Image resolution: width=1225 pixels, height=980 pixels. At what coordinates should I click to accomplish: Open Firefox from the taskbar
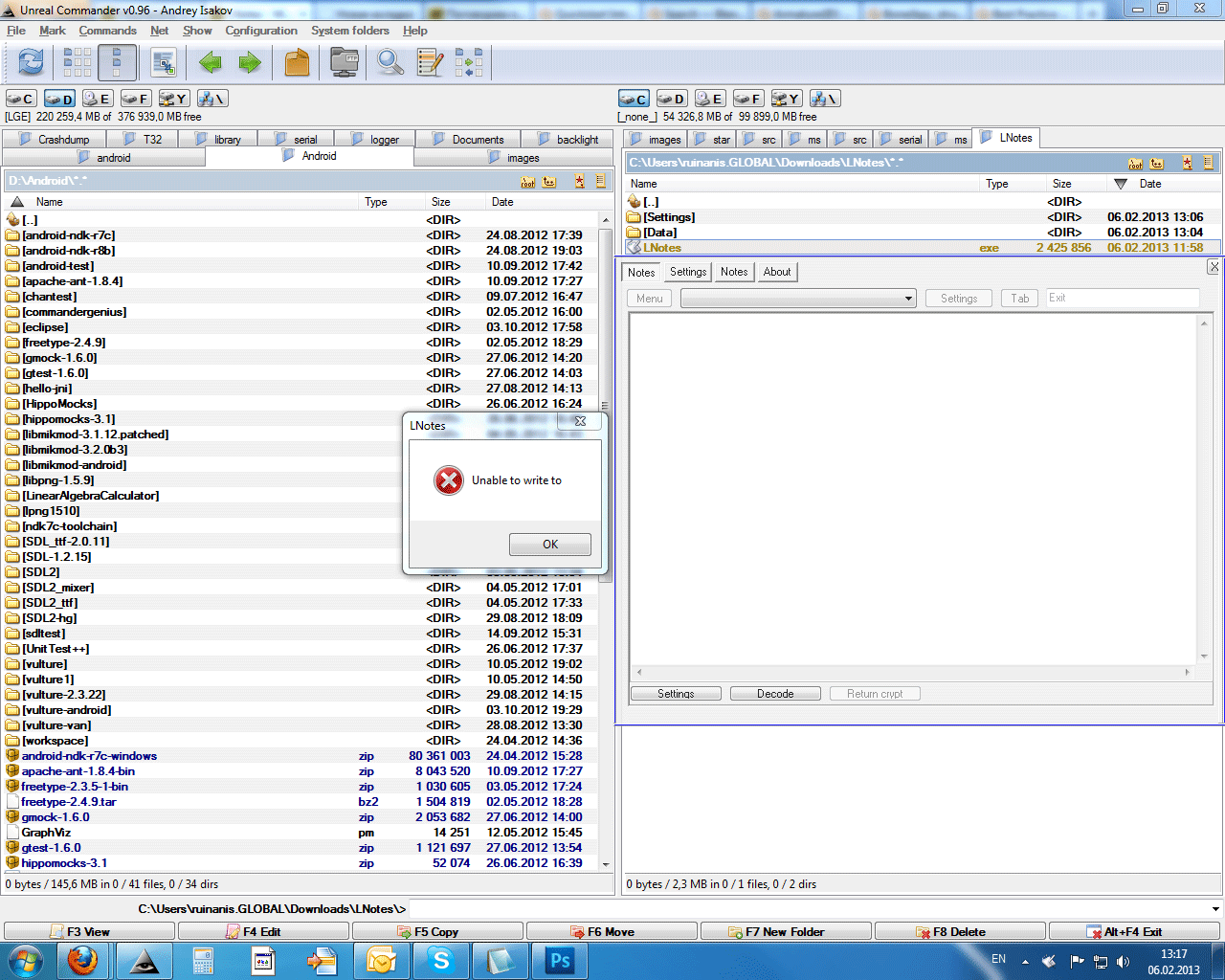click(x=82, y=960)
